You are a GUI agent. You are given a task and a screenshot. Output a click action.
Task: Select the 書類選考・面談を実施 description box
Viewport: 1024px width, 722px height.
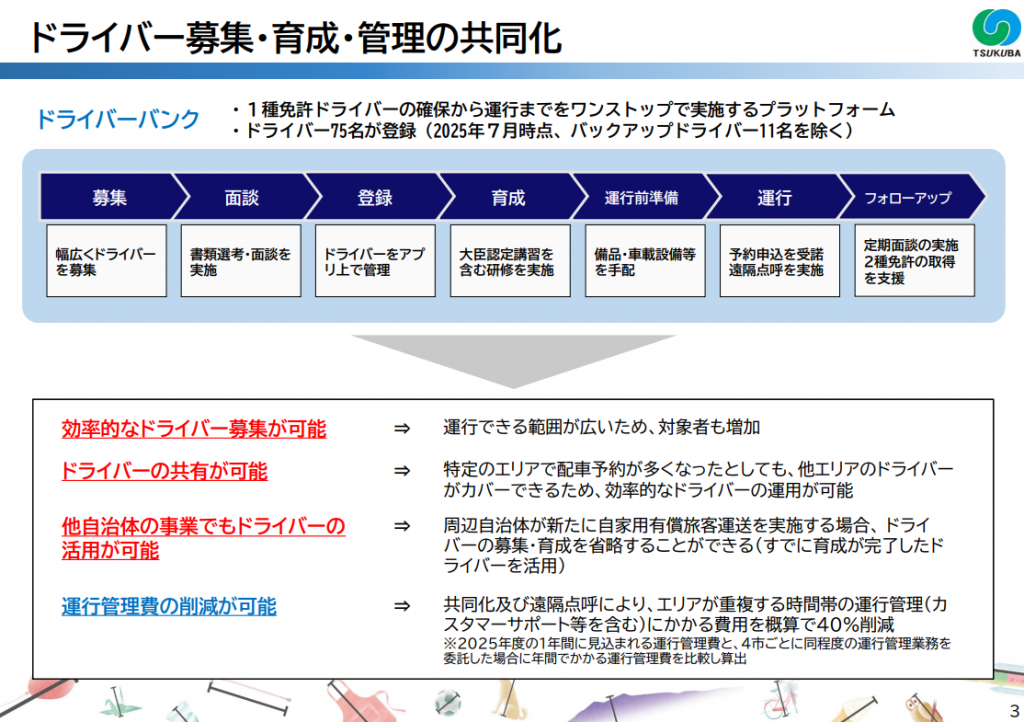240,262
